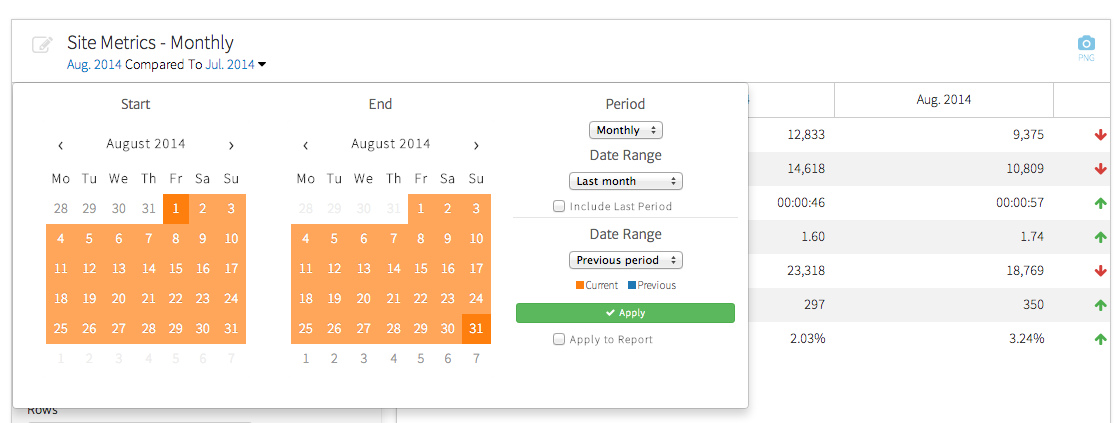Open the Previous period comparison dropdown

625,260
